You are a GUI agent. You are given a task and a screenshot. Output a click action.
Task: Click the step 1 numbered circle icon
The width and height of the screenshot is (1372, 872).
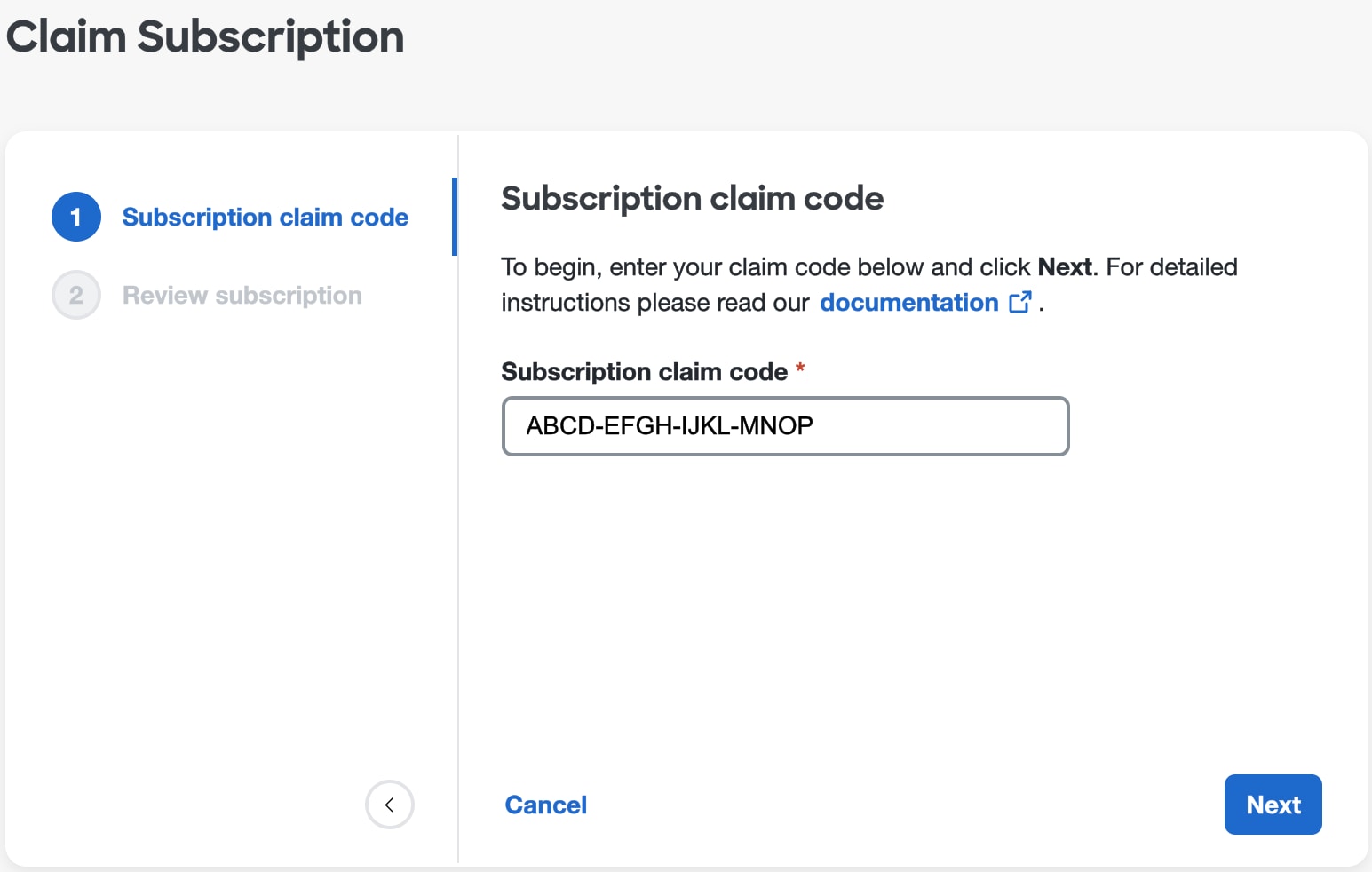76,217
